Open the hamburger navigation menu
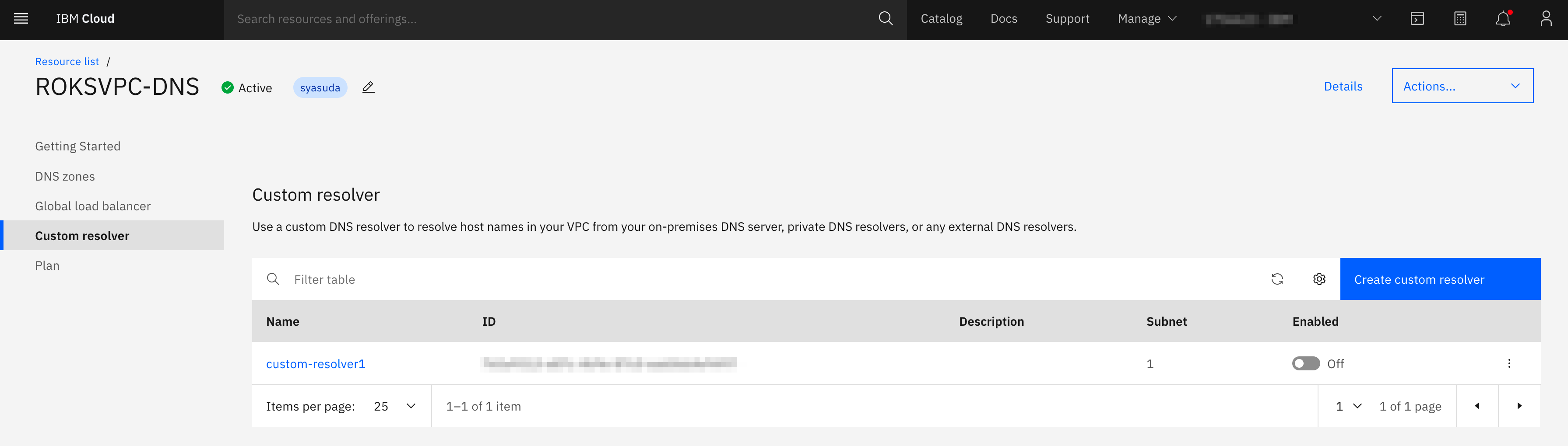 point(21,19)
